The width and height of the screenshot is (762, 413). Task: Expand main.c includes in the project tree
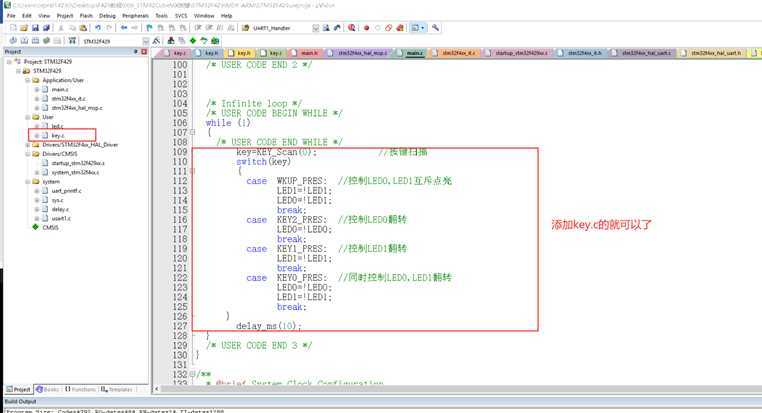pos(37,89)
